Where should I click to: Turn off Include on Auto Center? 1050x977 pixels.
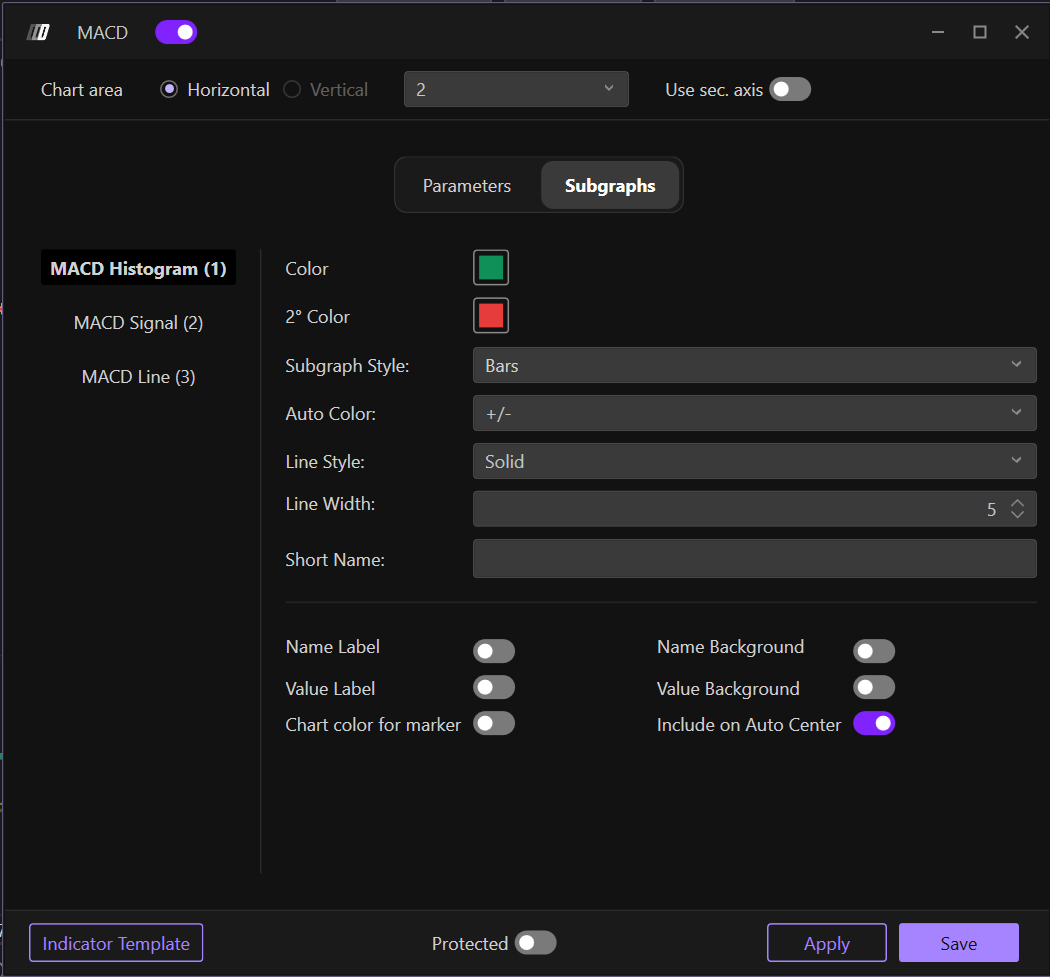[x=873, y=723]
